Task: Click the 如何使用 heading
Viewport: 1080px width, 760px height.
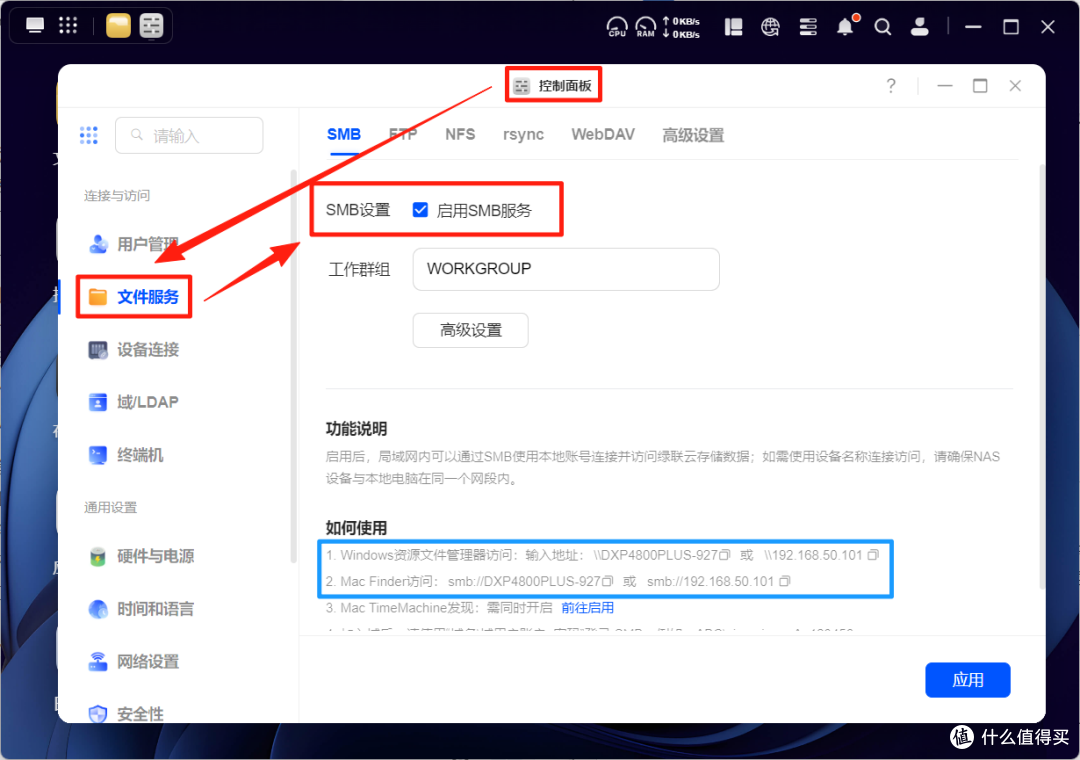Action: pos(356,528)
